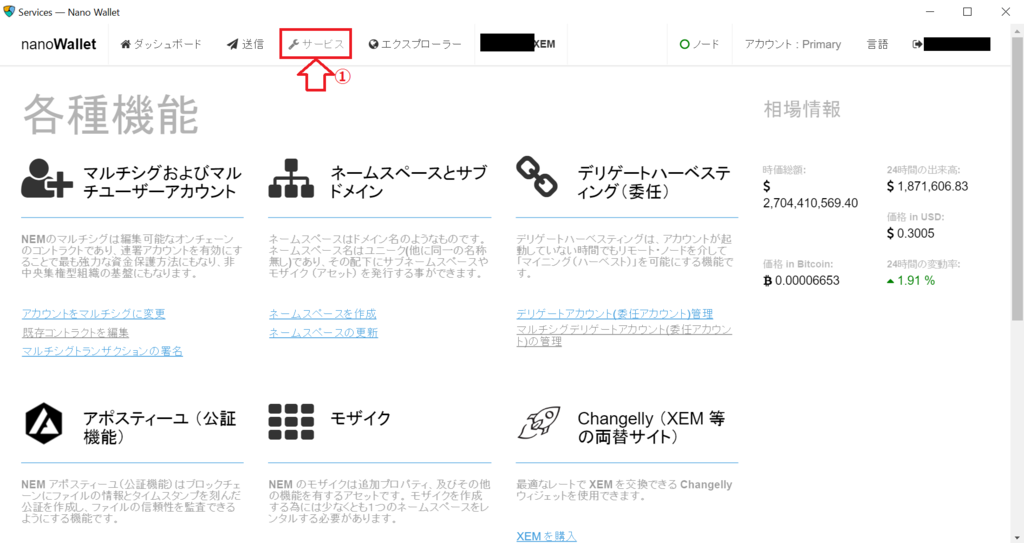The width and height of the screenshot is (1024, 543).
Task: Click the Bitcoin price 0.00006653
Action: (801, 280)
